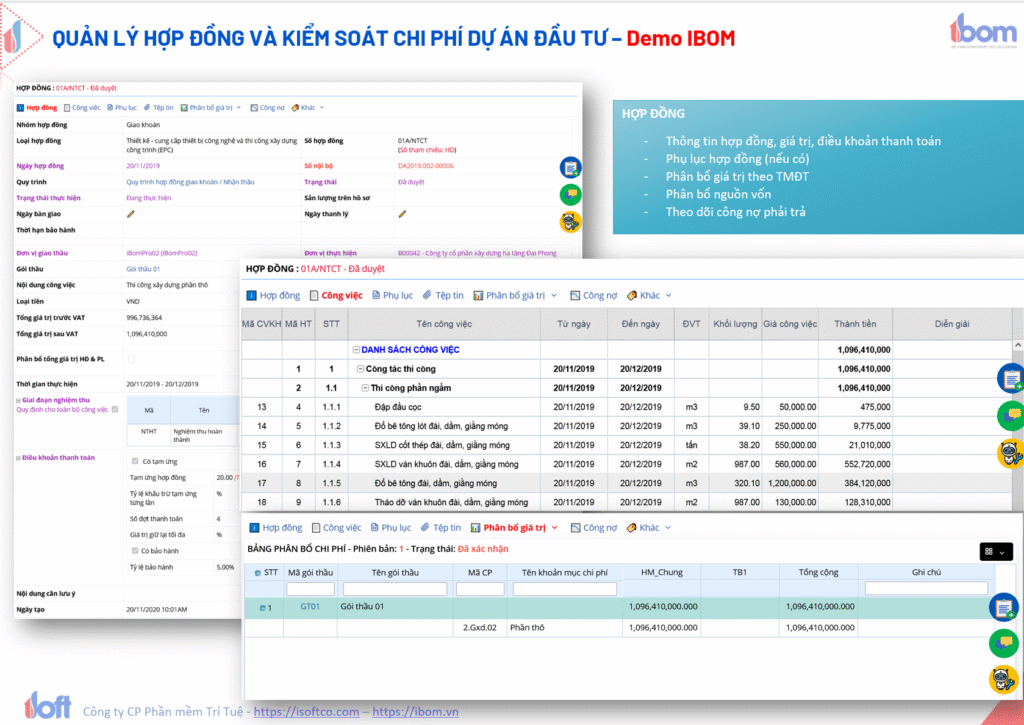Click the filter box under Tên gói thầu
Viewport: 1024px width, 725px height.
click(x=394, y=589)
